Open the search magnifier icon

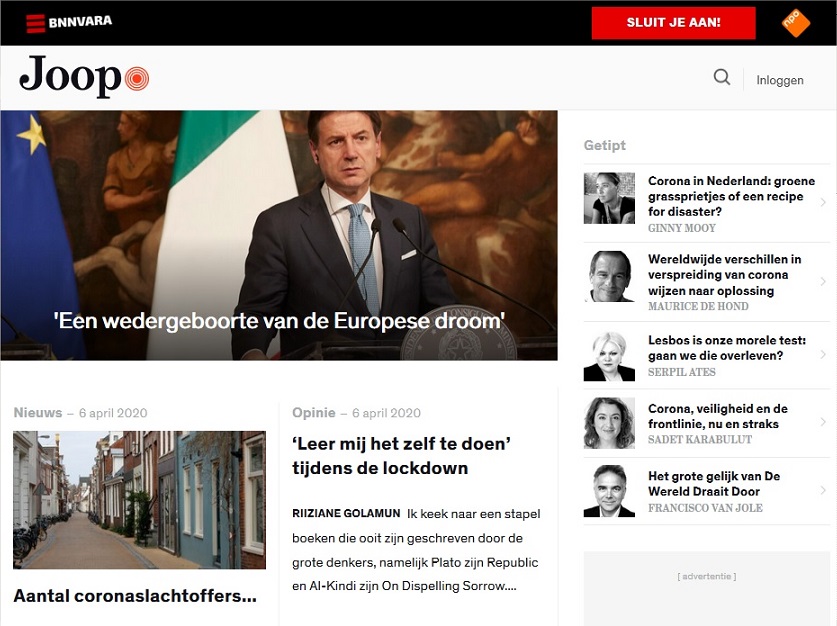tap(722, 77)
